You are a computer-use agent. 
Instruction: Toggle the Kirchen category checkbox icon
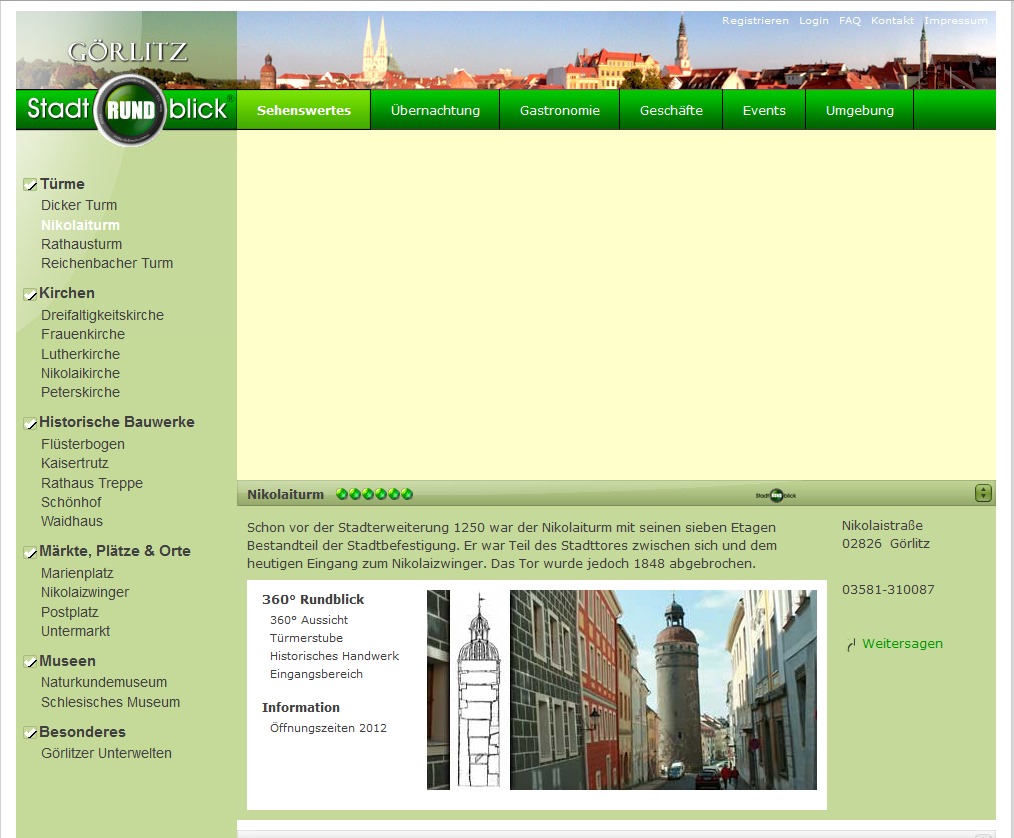[x=30, y=294]
